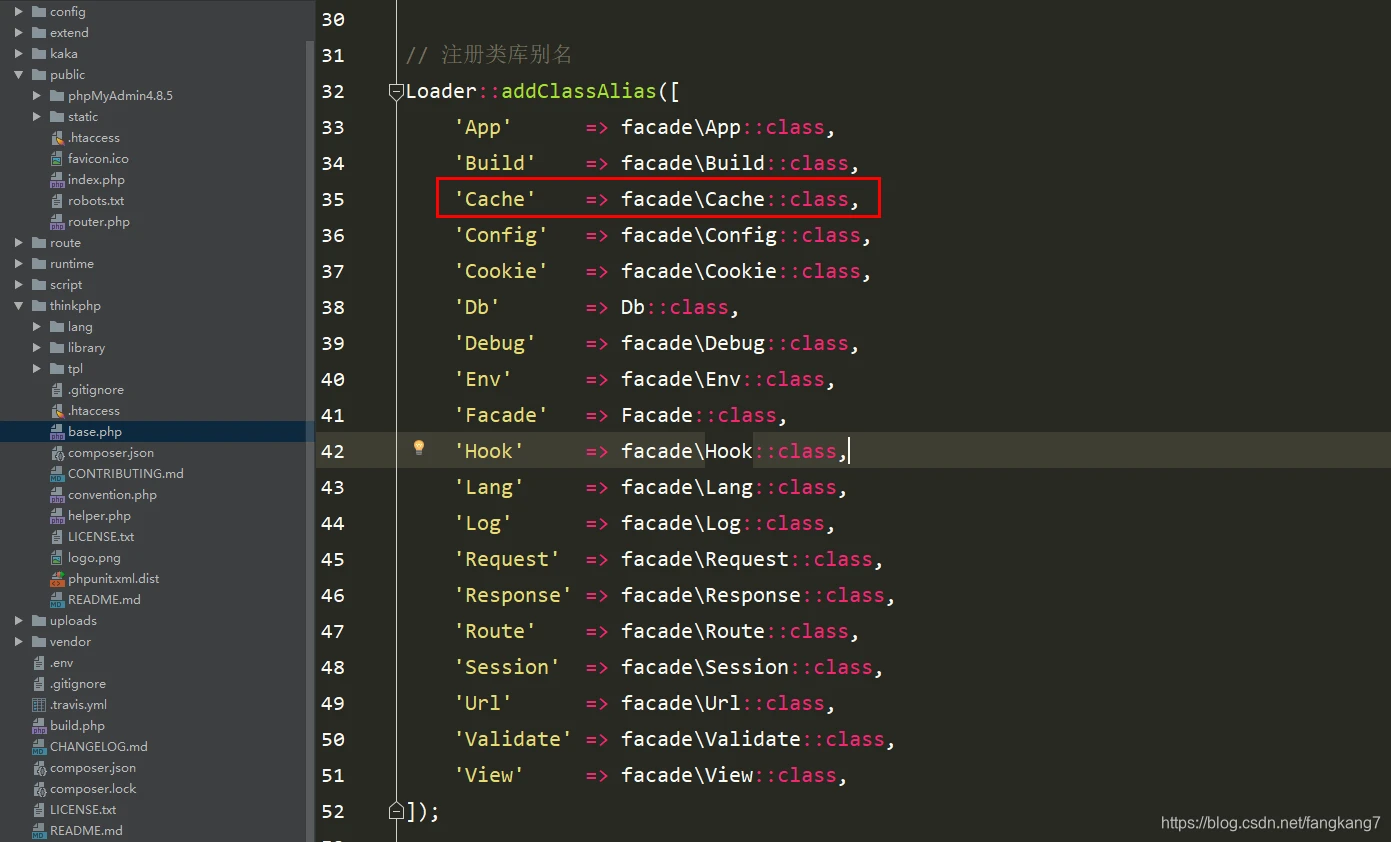Select the .env file in the tree
The width and height of the screenshot is (1391, 842).
click(61, 663)
